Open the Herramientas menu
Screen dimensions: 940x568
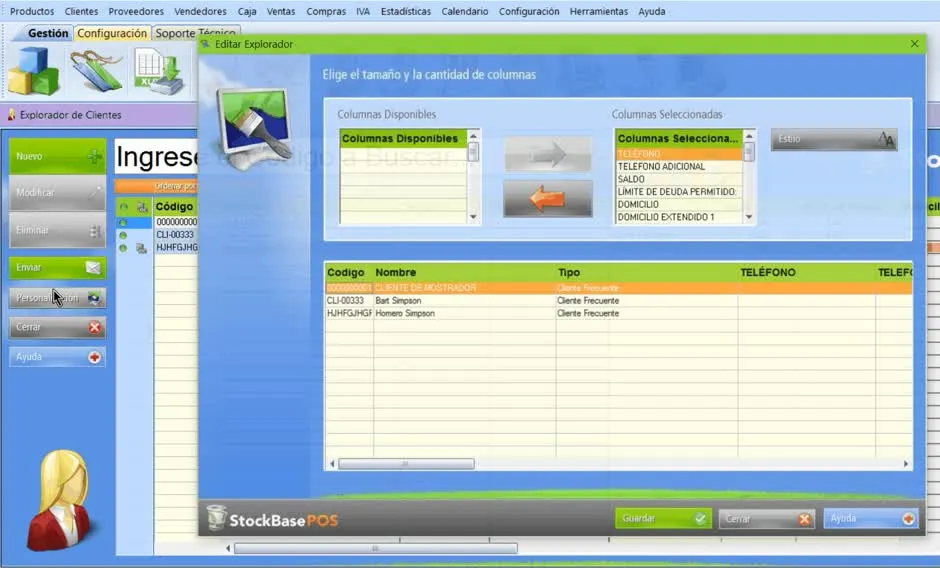pyautogui.click(x=598, y=11)
